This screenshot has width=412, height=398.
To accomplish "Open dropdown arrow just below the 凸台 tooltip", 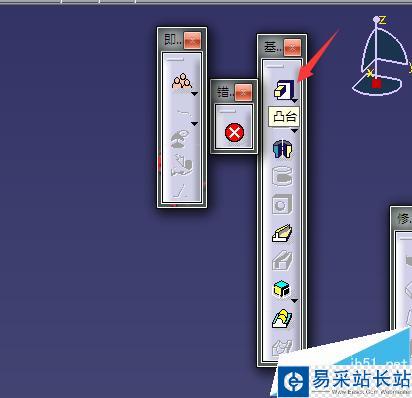I will (294, 131).
